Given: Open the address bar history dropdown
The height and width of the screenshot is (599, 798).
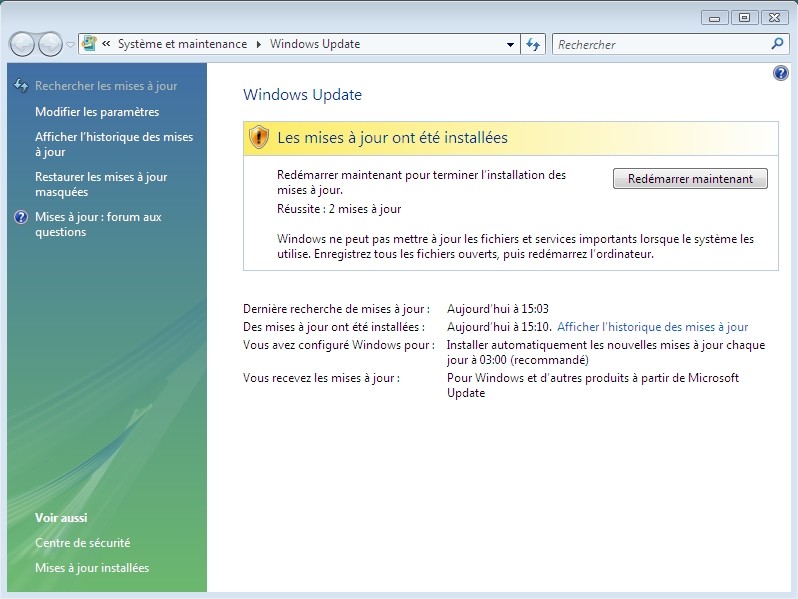Looking at the screenshot, I should pyautogui.click(x=510, y=44).
